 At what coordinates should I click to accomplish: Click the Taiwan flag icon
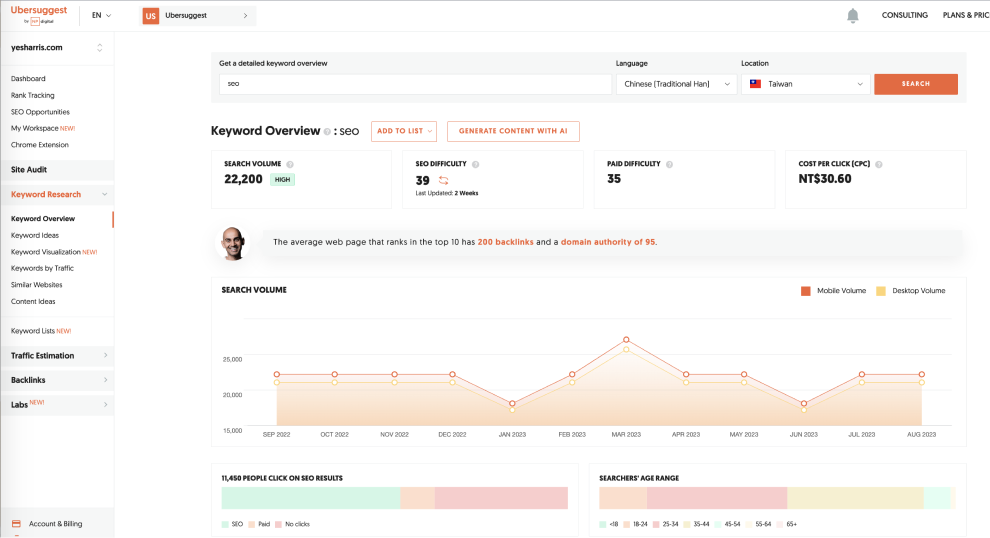tap(755, 84)
